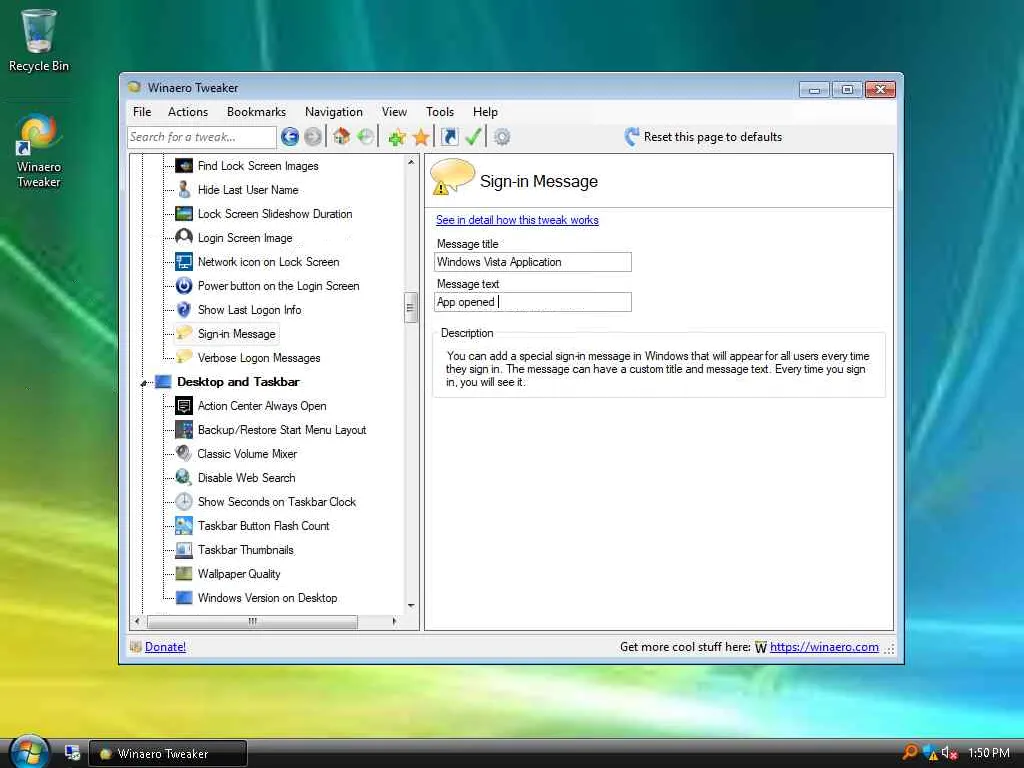This screenshot has height=768, width=1024.
Task: Click the Hide Last User Name icon
Action: coord(184,189)
